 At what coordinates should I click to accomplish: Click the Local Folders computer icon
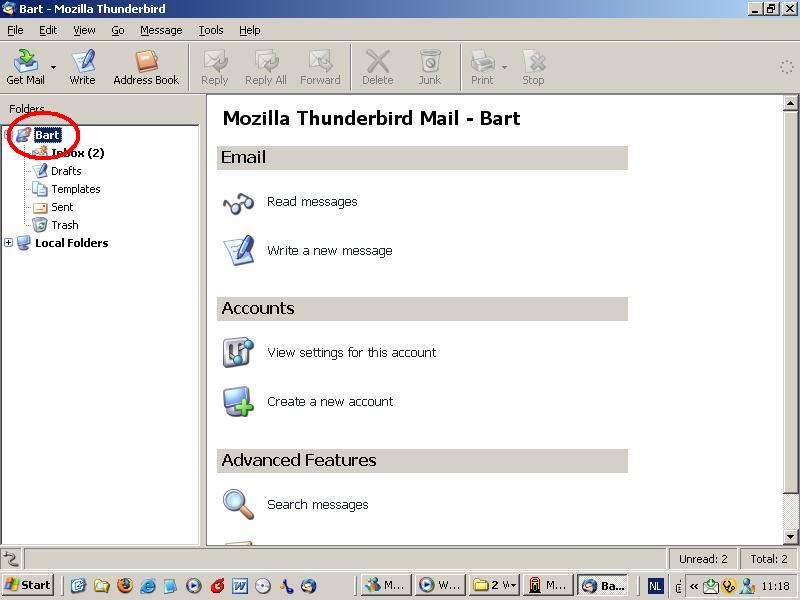click(x=23, y=243)
